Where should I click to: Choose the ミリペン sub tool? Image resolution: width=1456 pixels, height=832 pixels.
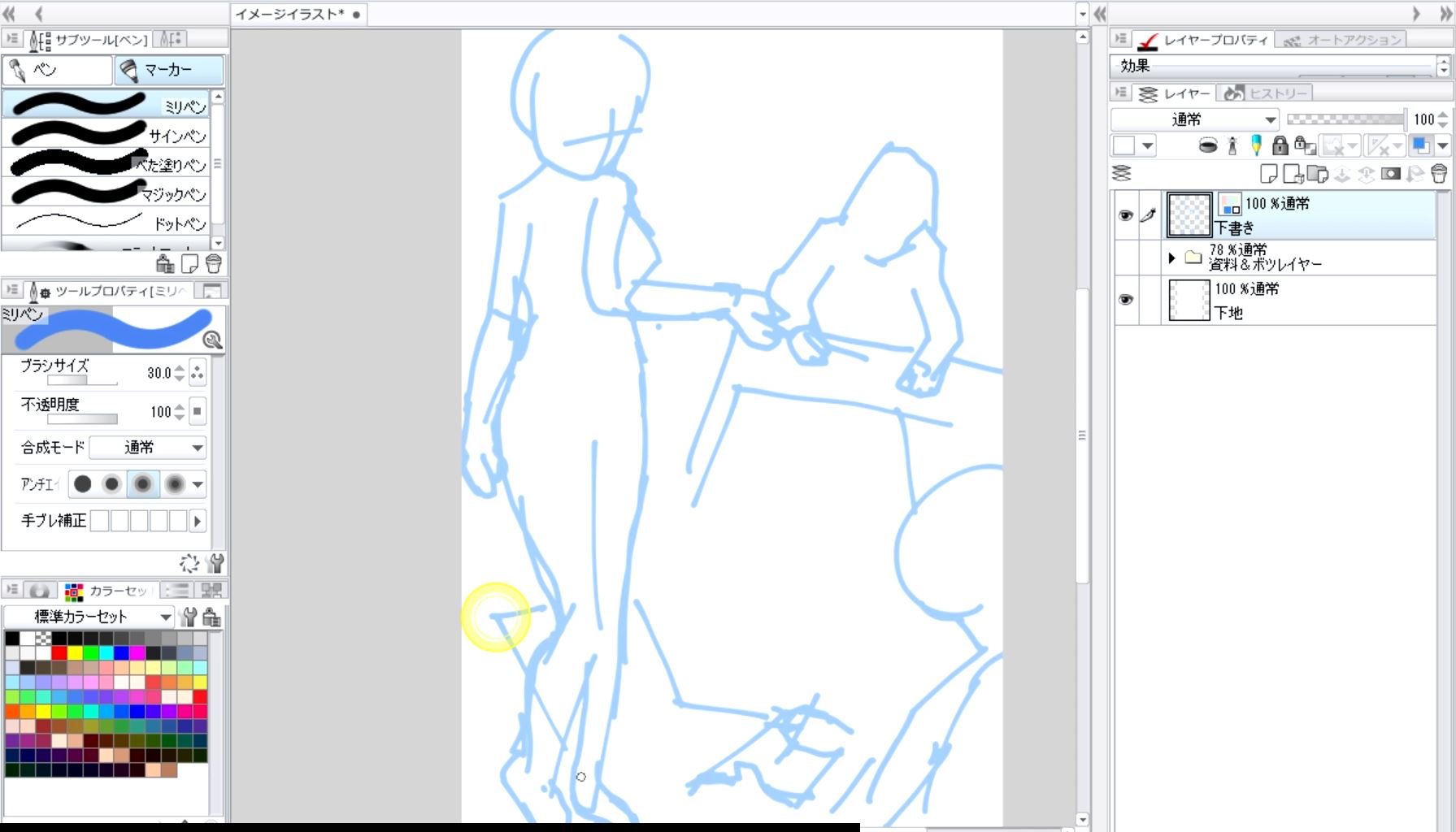point(106,105)
